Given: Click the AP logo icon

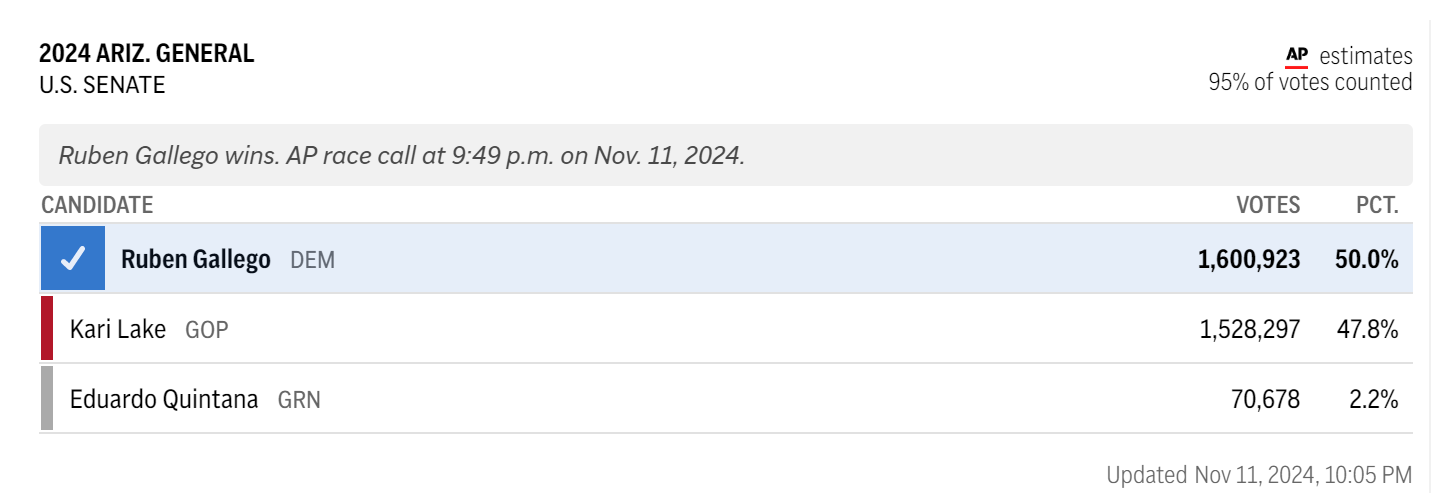Looking at the screenshot, I should pyautogui.click(x=1296, y=56).
